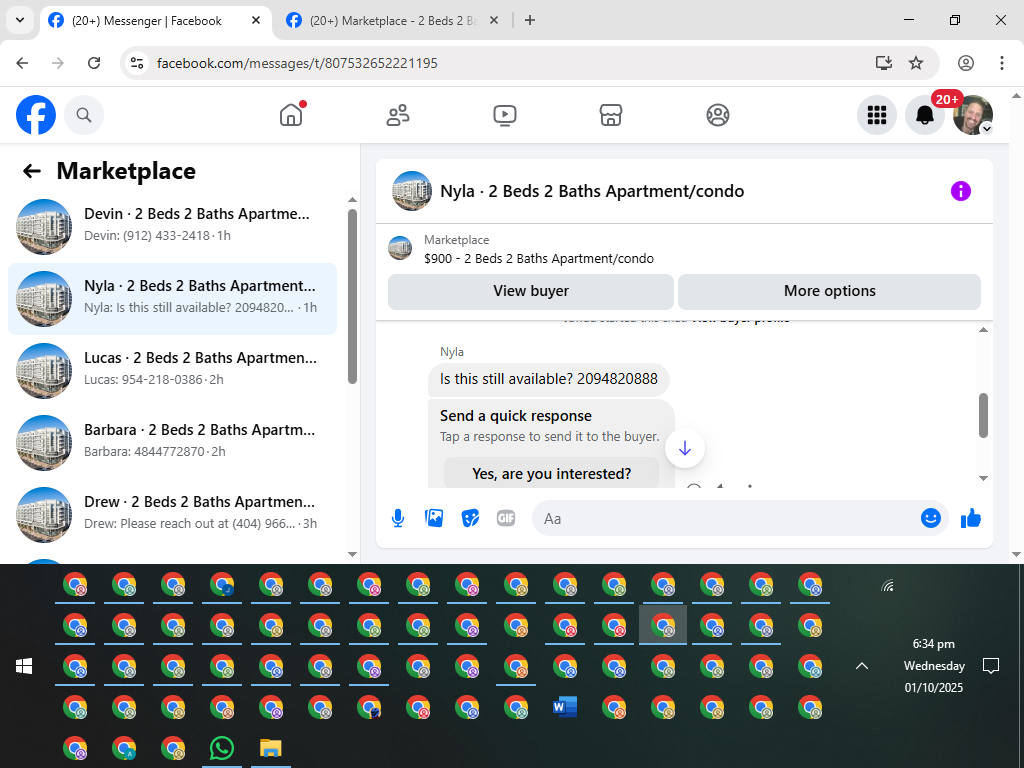Go to the Home feed icon

tap(291, 115)
